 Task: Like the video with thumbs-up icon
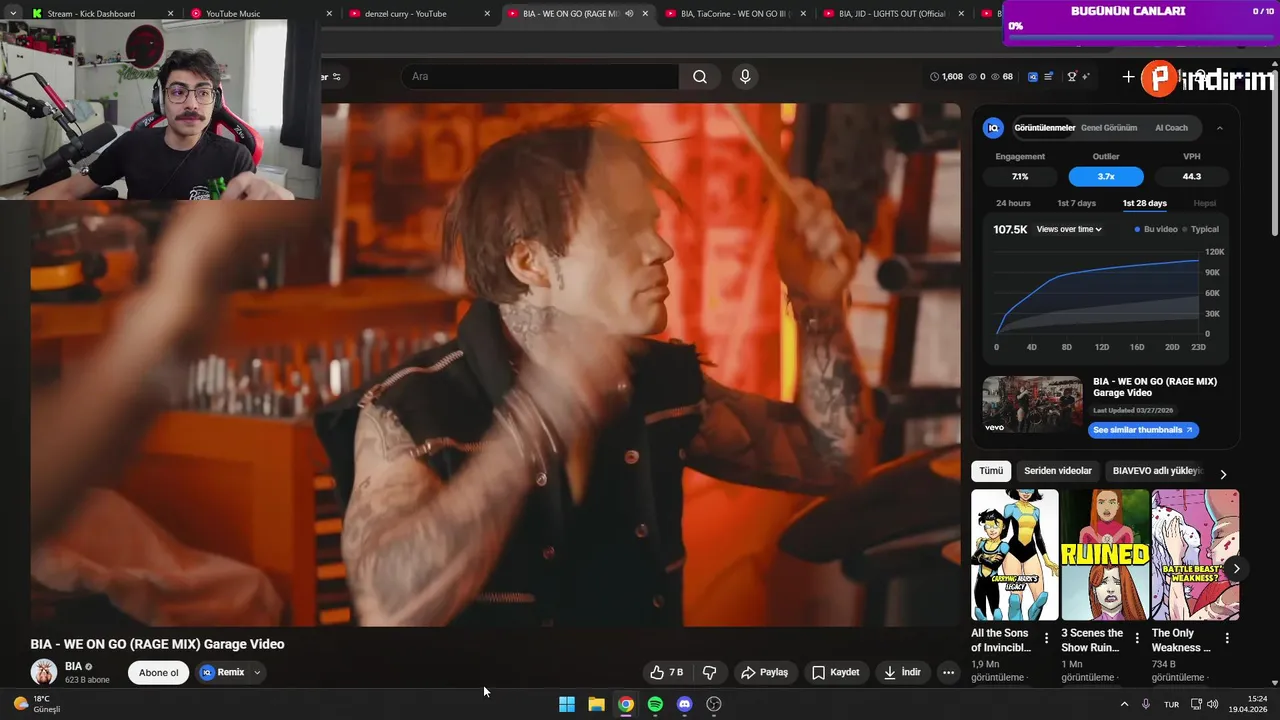pos(666,672)
